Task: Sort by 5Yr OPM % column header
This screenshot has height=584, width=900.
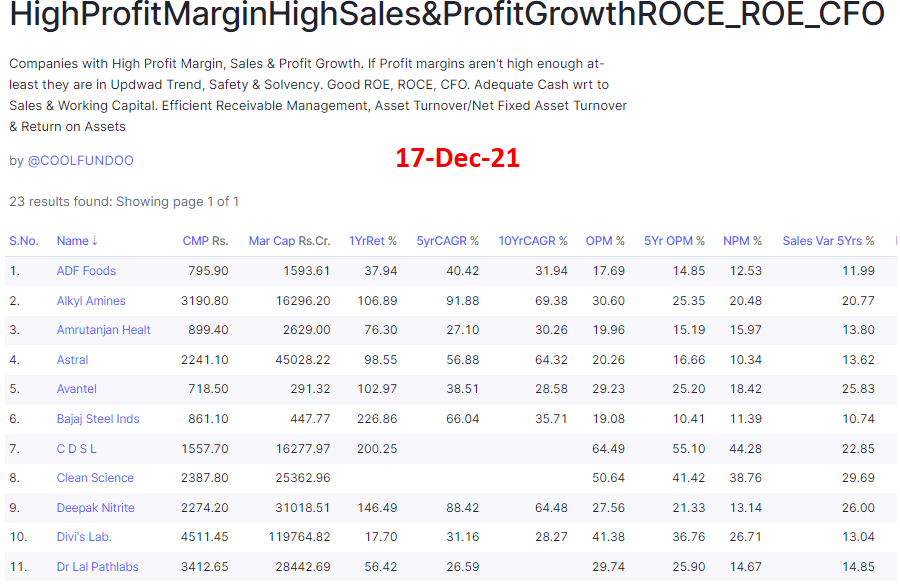Action: tap(674, 241)
